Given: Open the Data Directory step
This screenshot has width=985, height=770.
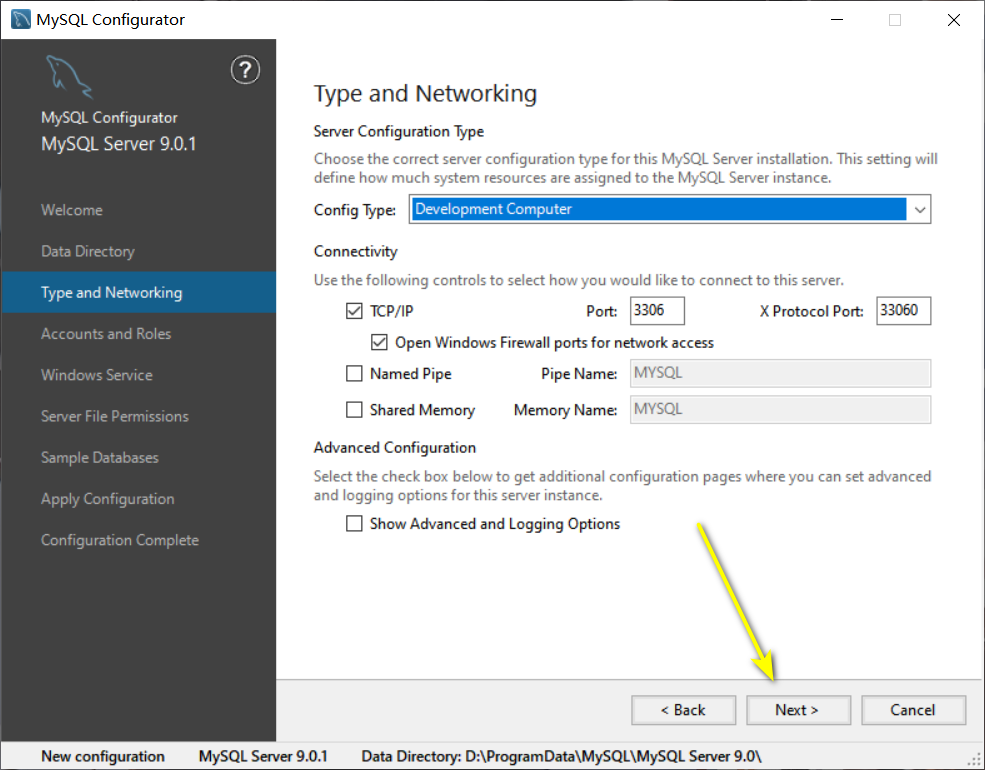Looking at the screenshot, I should pyautogui.click(x=88, y=251).
